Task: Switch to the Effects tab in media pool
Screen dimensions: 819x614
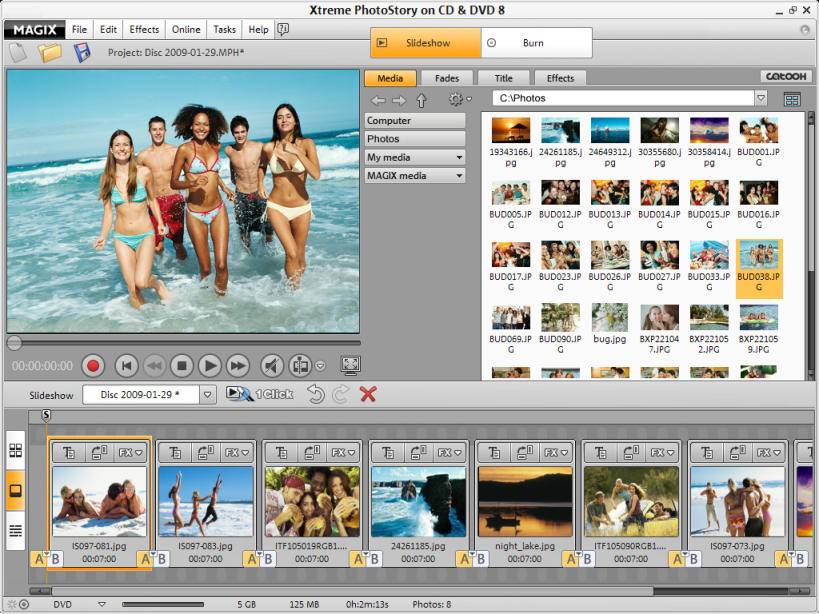Action: tap(560, 78)
